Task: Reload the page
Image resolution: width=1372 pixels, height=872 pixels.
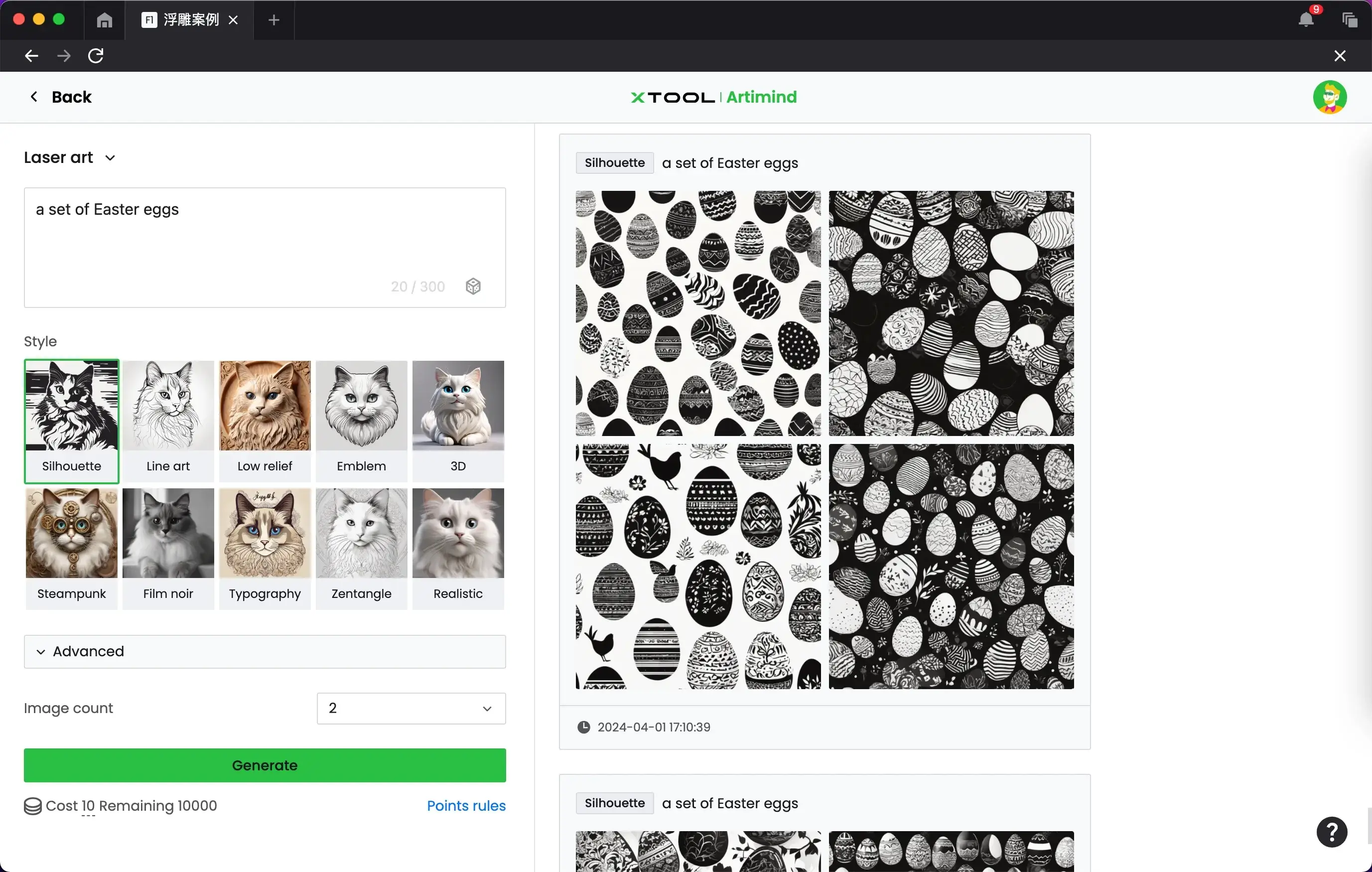Action: pos(96,56)
